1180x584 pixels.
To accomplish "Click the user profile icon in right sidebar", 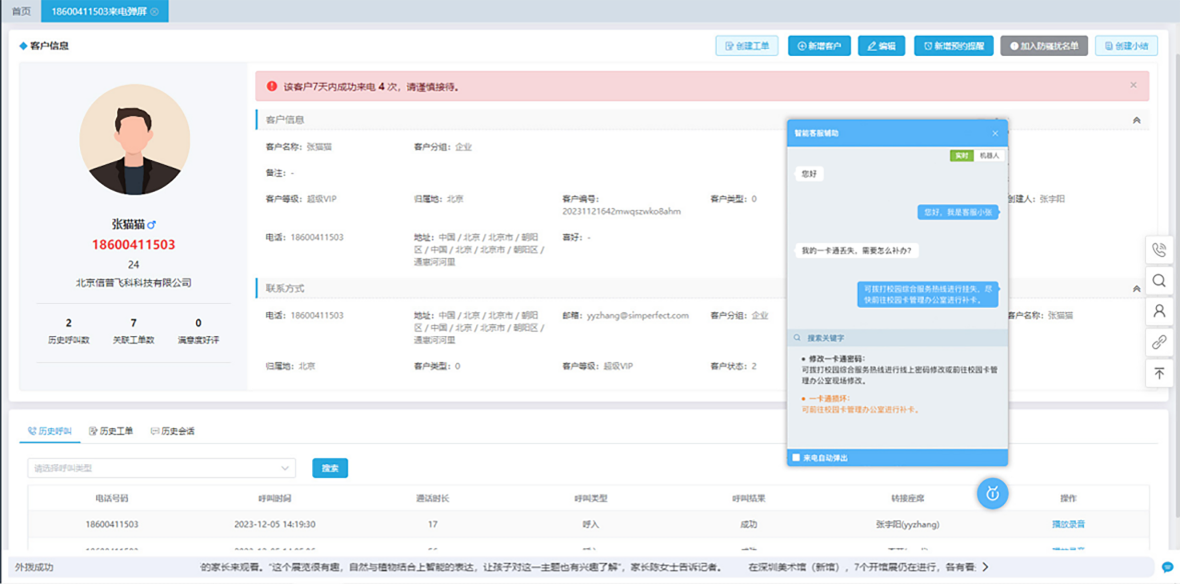I will 1159,311.
